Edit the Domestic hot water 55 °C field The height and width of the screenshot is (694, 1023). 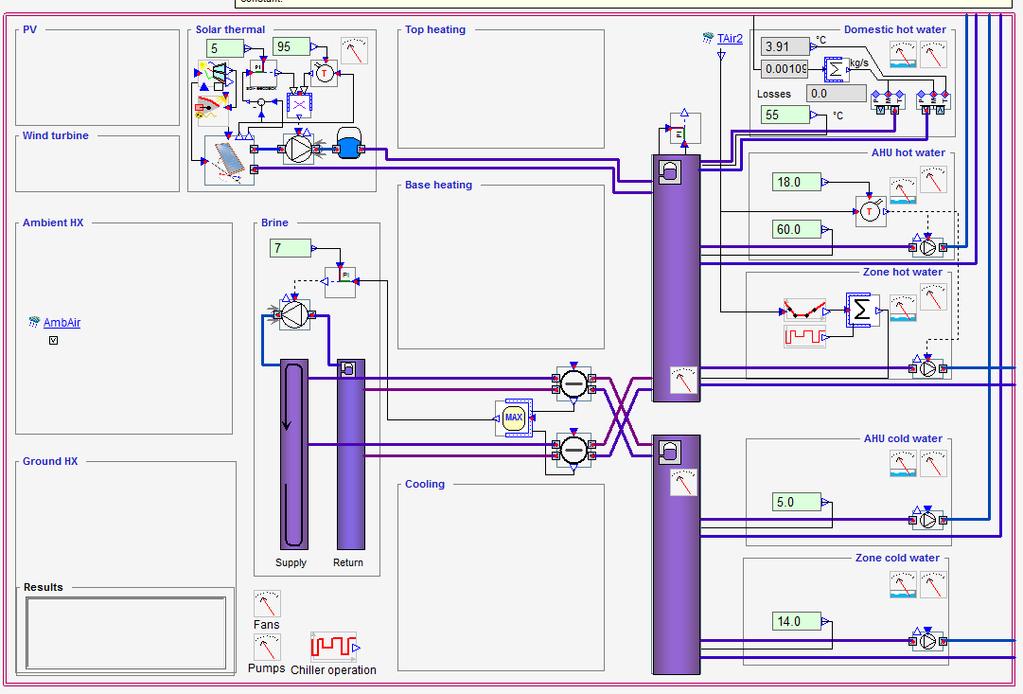(x=786, y=115)
